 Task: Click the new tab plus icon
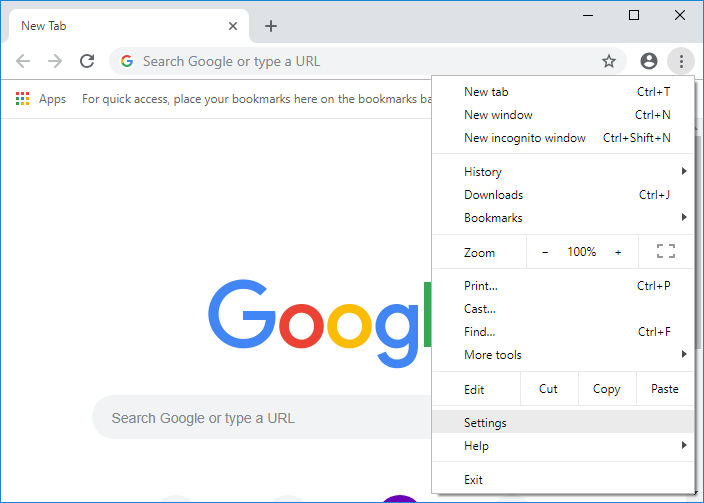pos(271,26)
